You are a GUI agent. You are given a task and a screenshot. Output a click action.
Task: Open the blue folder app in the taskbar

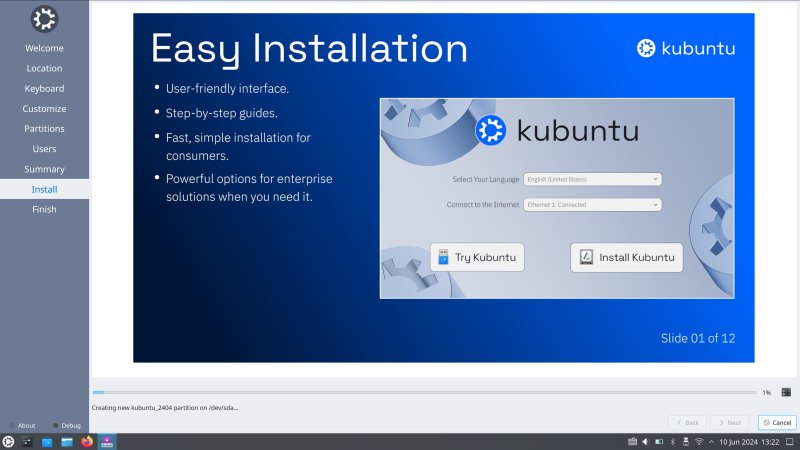47,442
